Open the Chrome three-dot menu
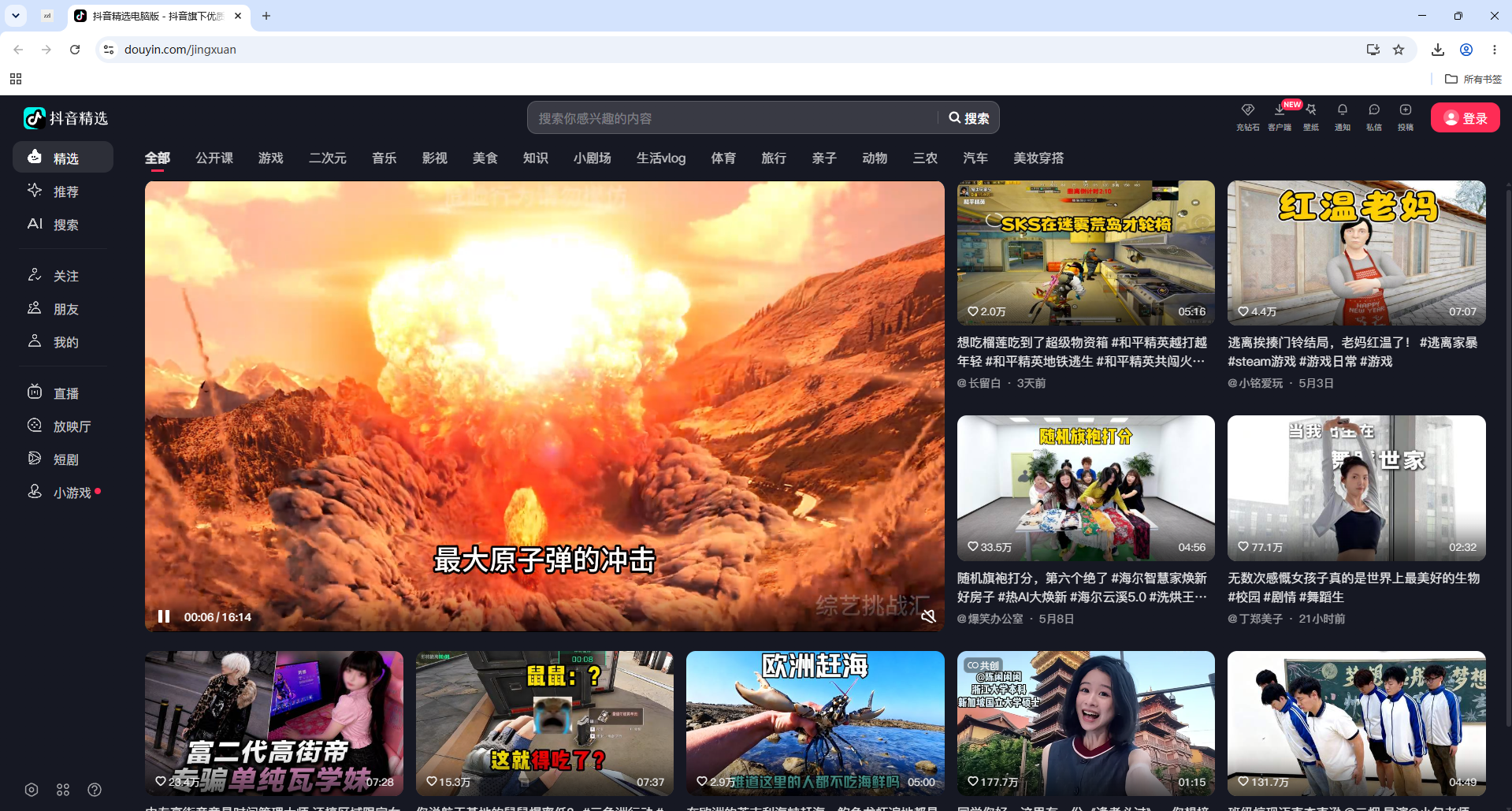 pyautogui.click(x=1495, y=50)
